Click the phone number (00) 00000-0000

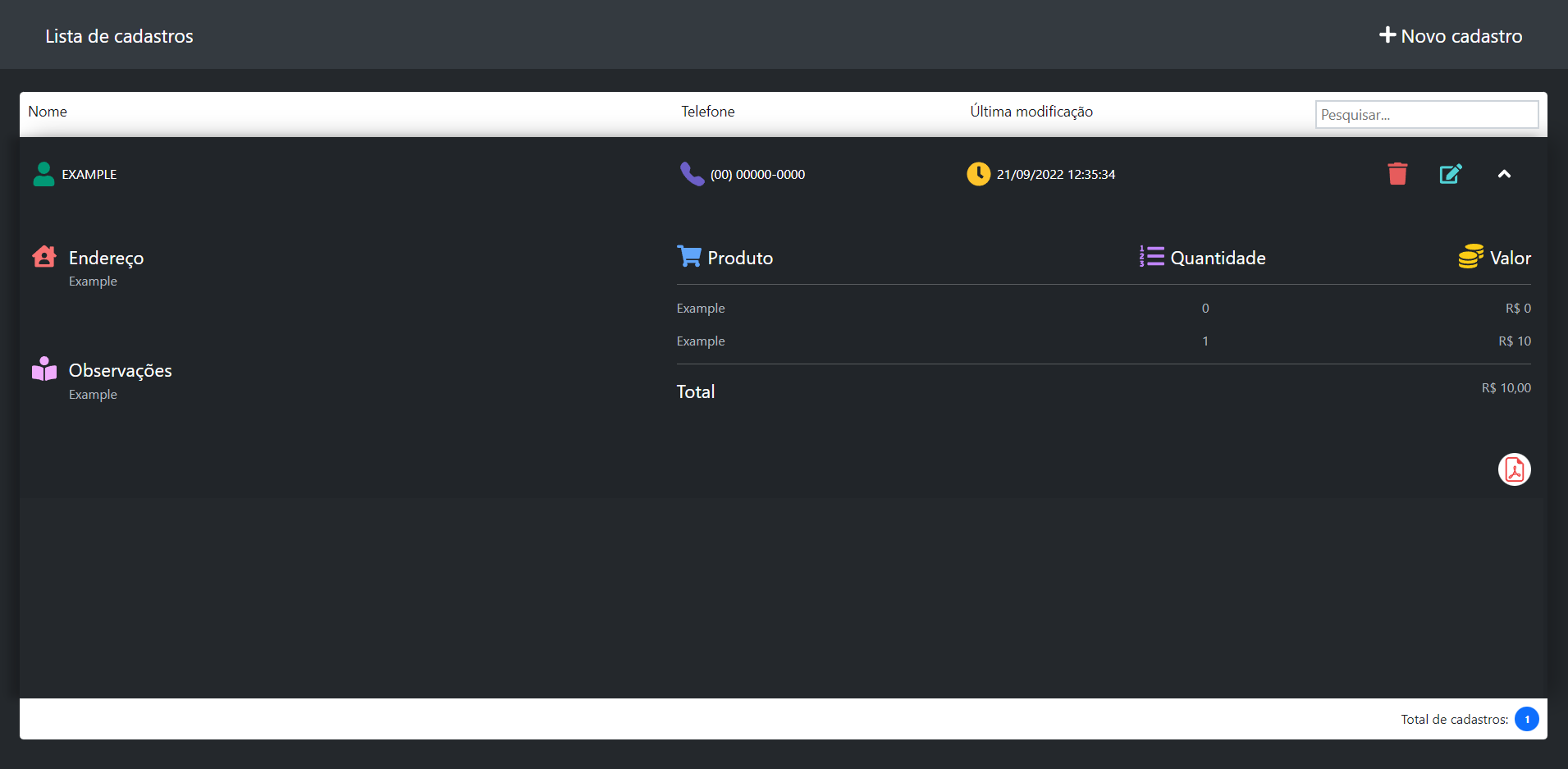coord(757,175)
